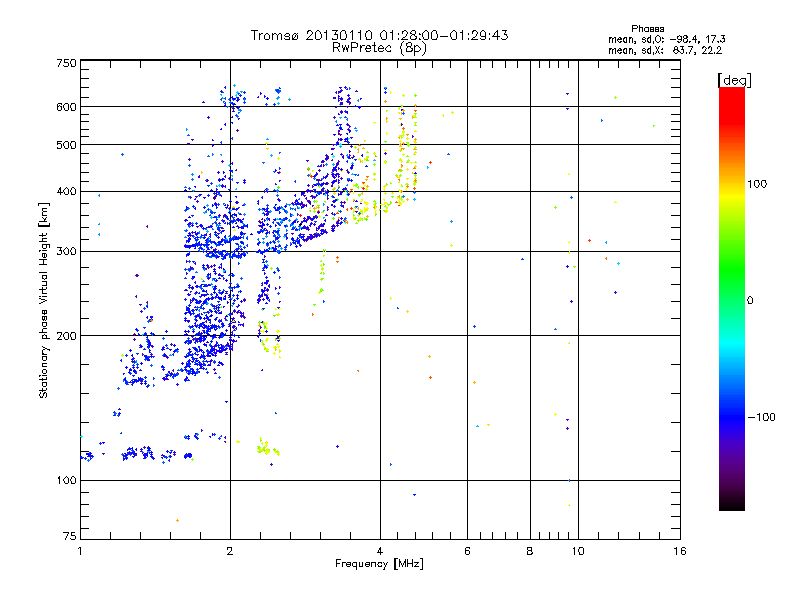Click the x-axis tick label '4'
The height and width of the screenshot is (600, 800).
(x=380, y=551)
